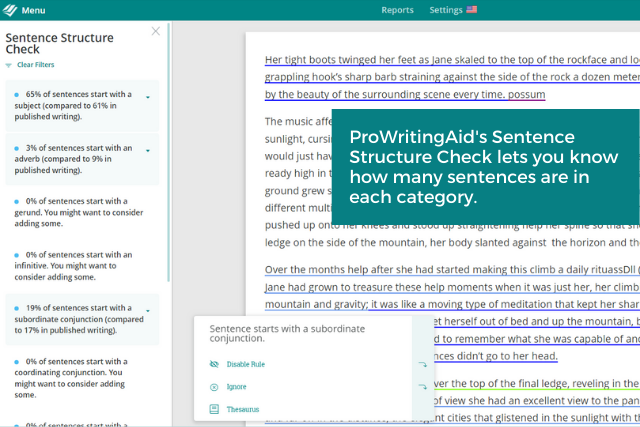Image resolution: width=640 pixels, height=427 pixels.
Task: Click the arrow next to Disable Rule
Action: (x=422, y=364)
